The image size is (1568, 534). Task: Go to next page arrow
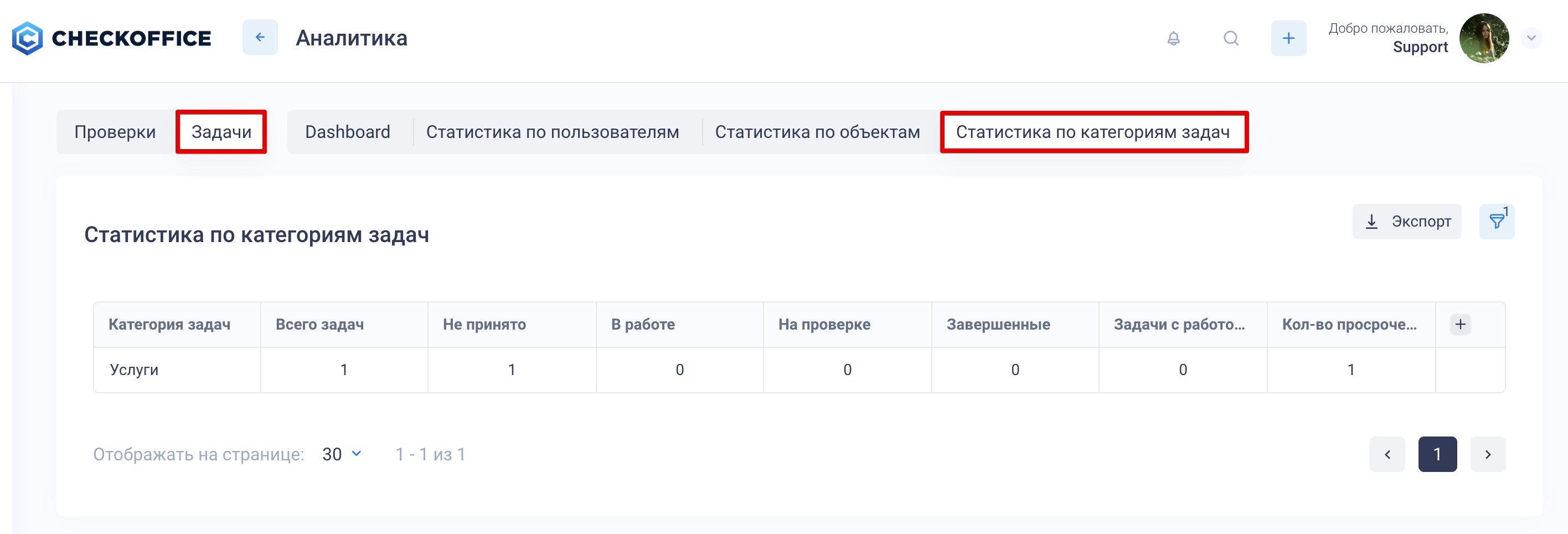(1488, 454)
